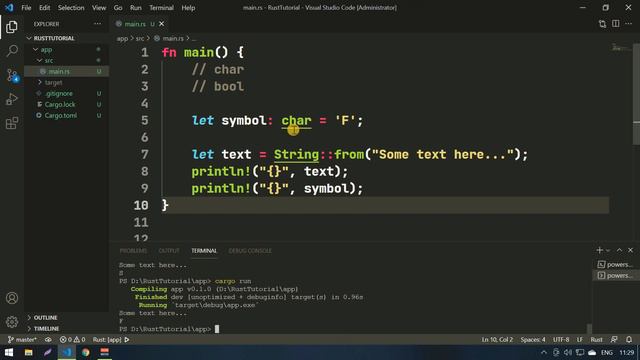The image size is (640, 360).
Task: Open the Help menu
Action: tap(188, 8)
